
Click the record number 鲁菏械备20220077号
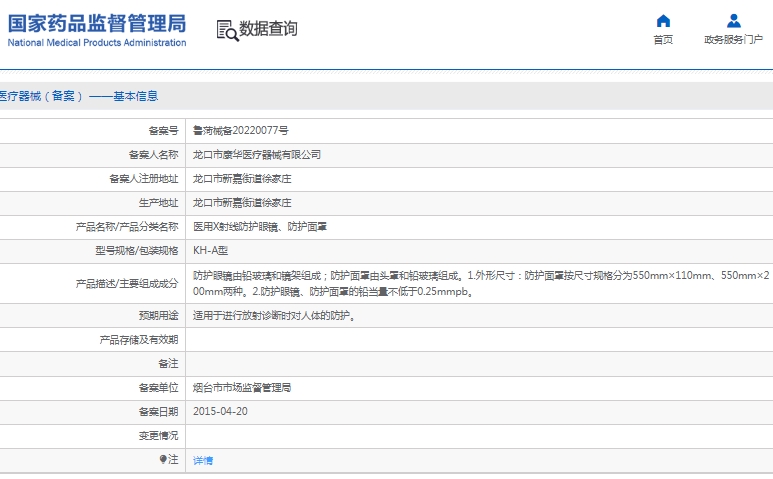point(241,131)
